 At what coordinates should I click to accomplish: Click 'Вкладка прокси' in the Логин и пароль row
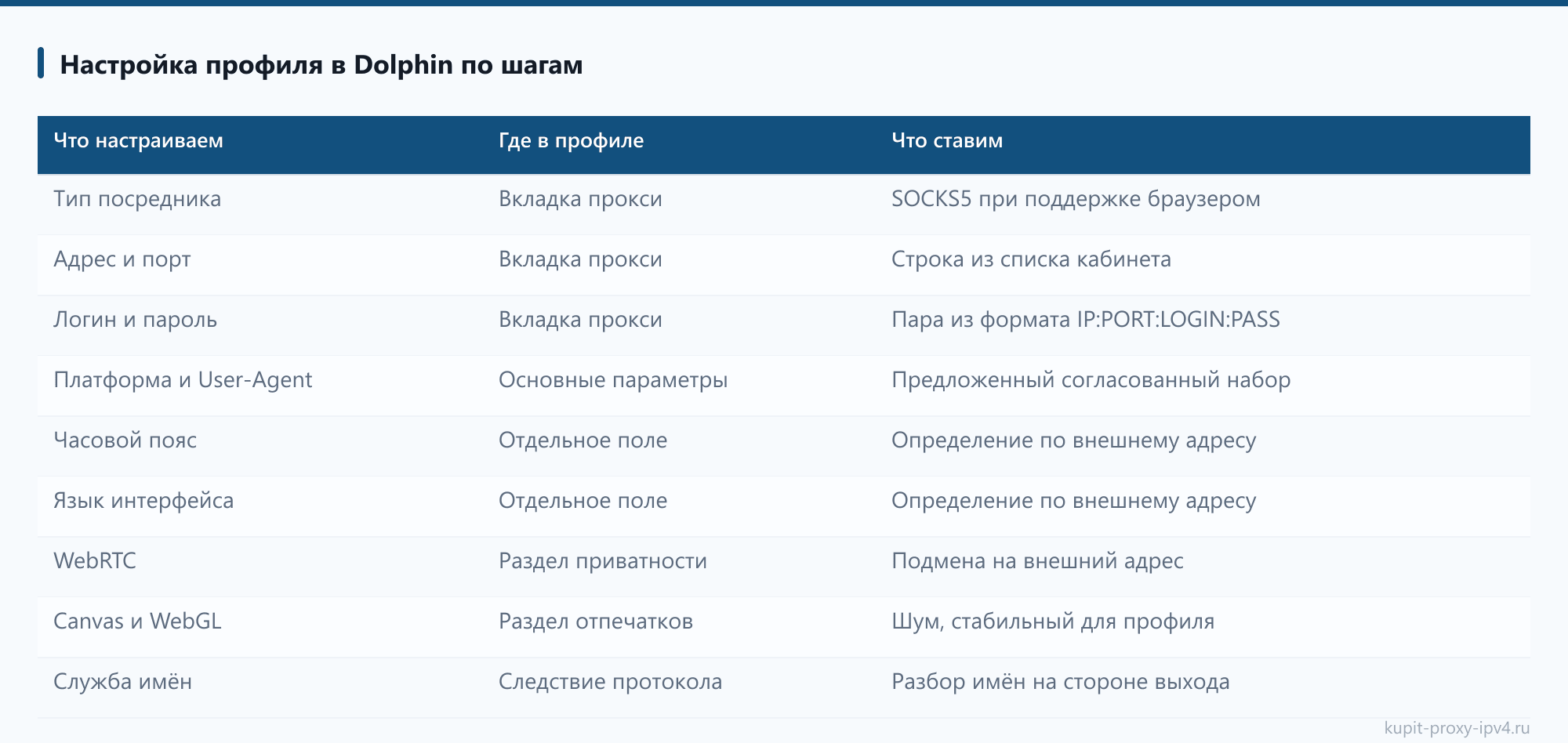coord(580,320)
